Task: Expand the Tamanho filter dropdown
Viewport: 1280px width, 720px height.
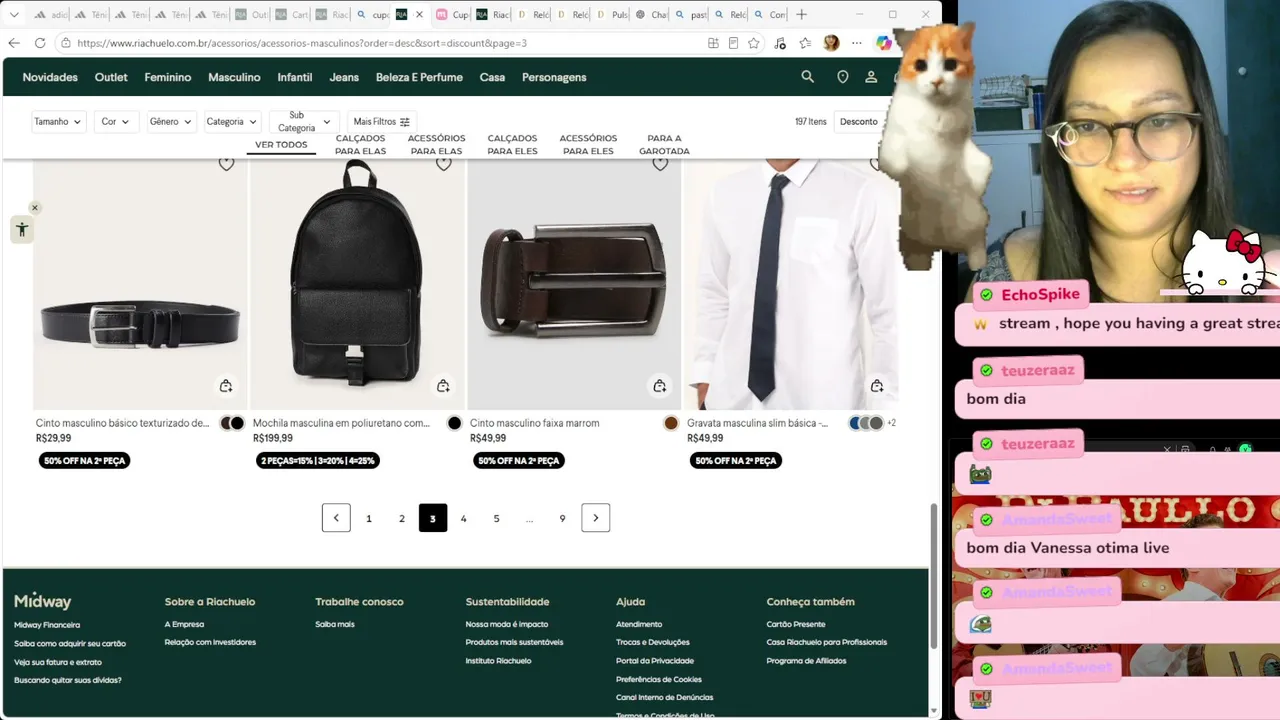Action: (58, 122)
